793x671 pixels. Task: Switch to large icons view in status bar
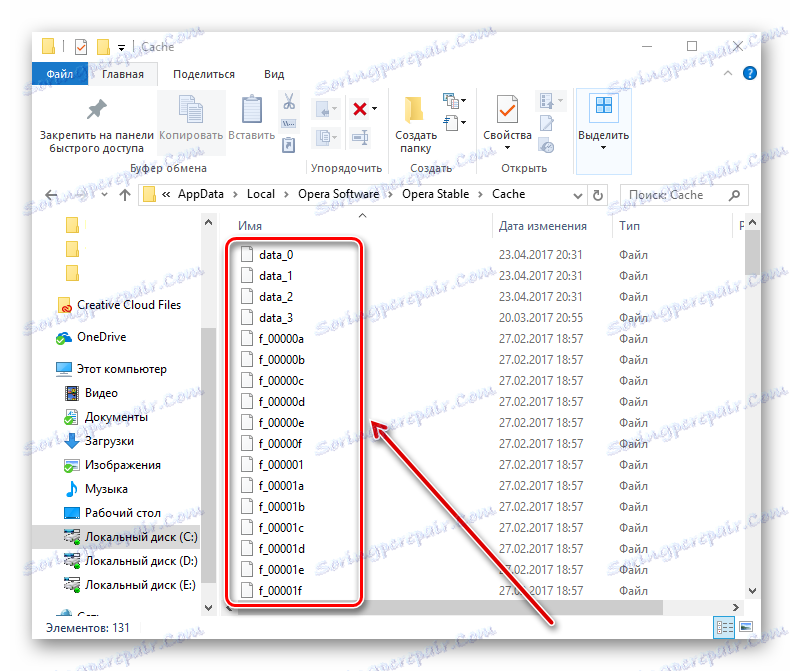point(746,627)
